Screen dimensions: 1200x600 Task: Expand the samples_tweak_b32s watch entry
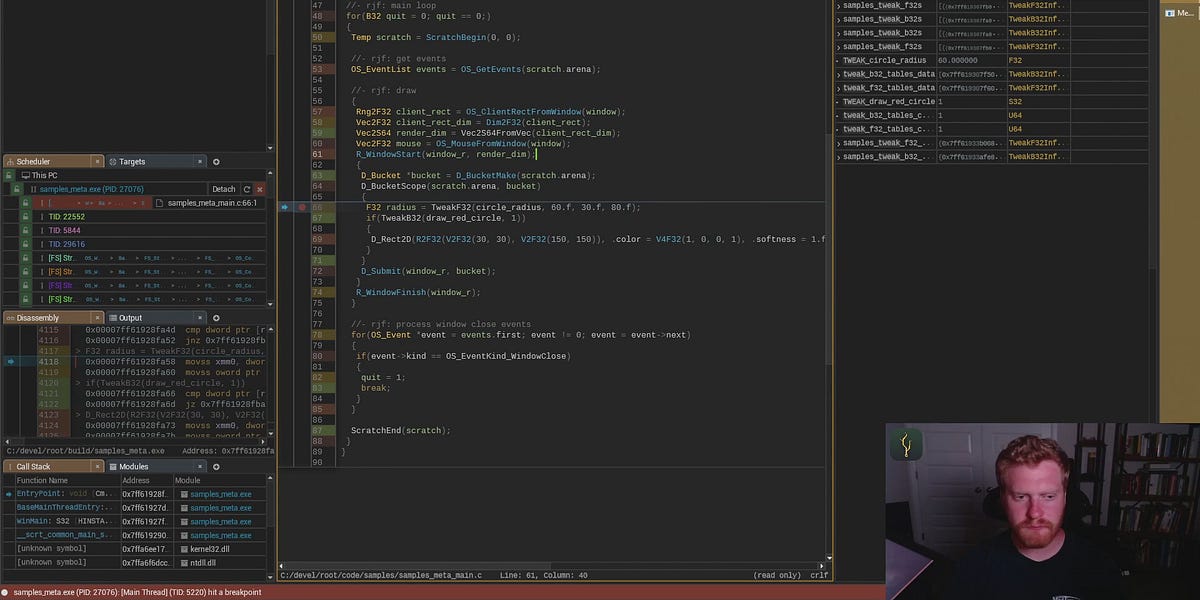[838, 19]
